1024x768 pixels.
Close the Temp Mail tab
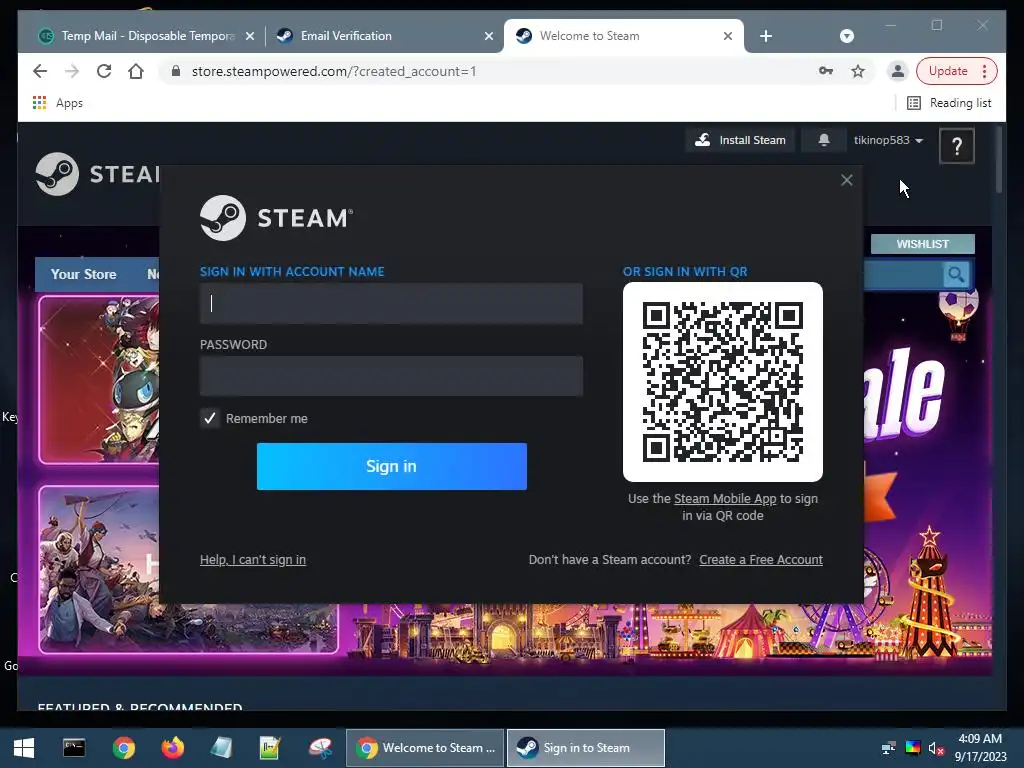[x=249, y=37]
